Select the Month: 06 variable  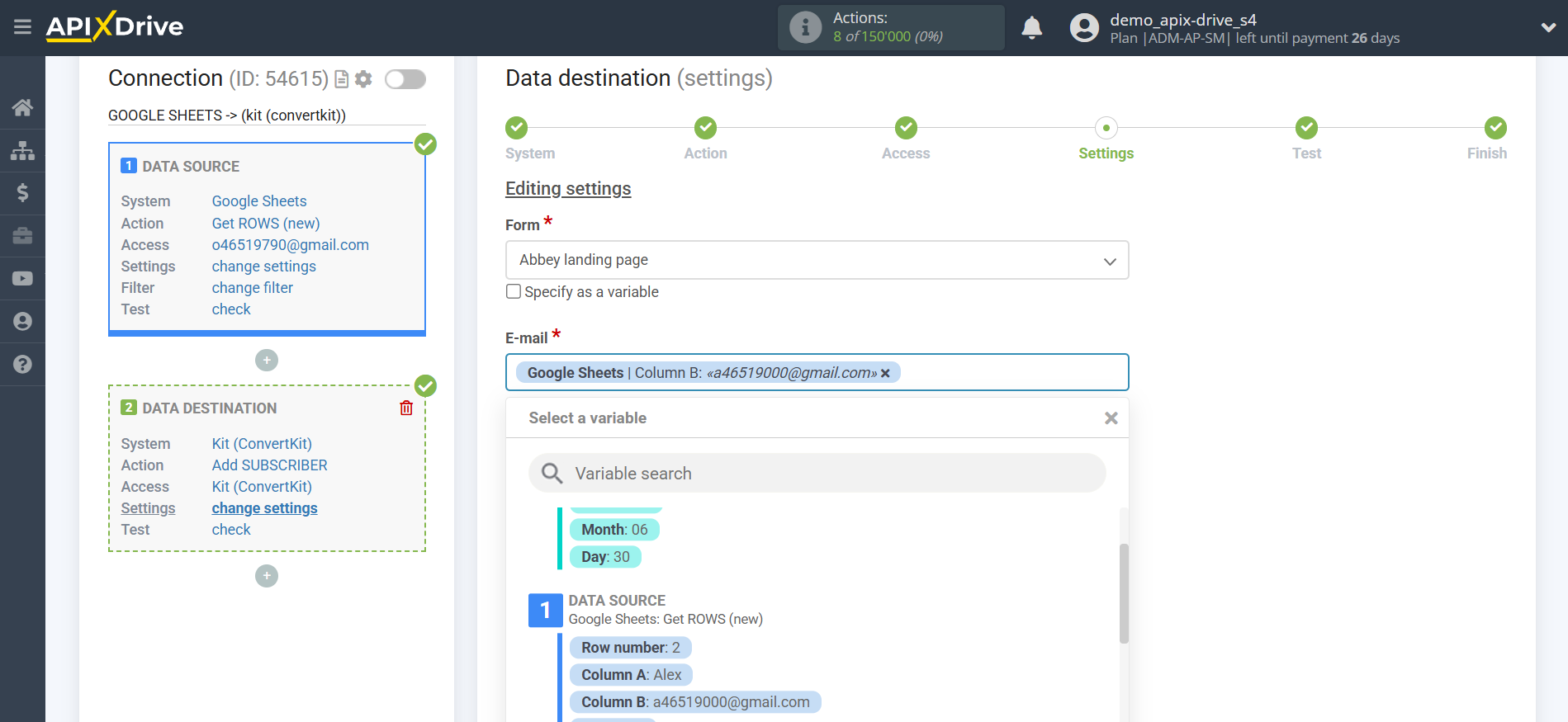(614, 530)
